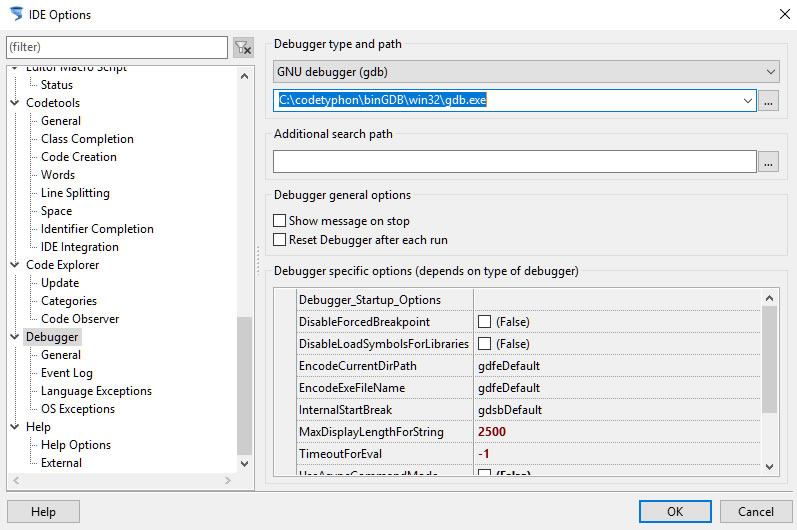Click the properties grid scrollbar thumb

click(770, 360)
